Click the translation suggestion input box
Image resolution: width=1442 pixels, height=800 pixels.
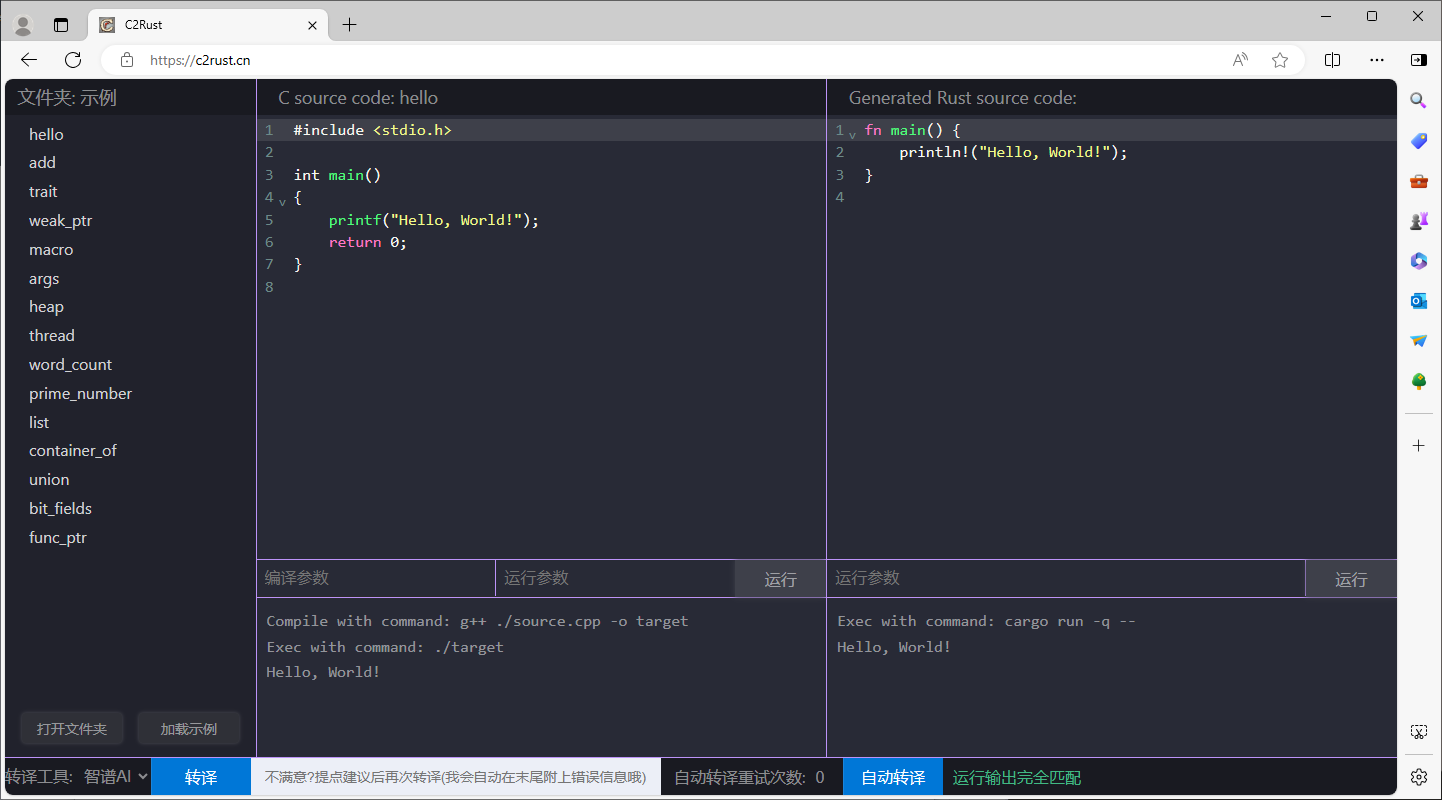pos(456,777)
